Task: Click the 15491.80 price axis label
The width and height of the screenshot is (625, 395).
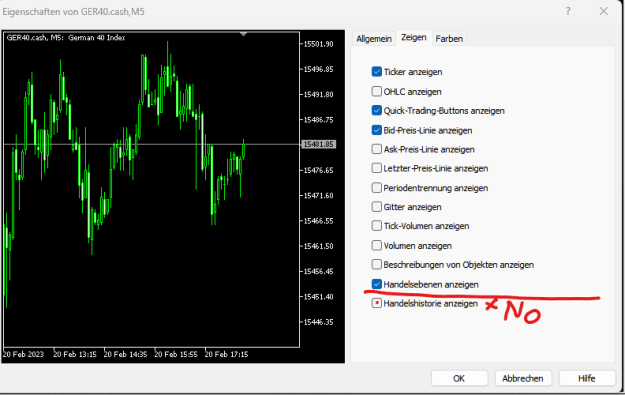Action: point(318,94)
